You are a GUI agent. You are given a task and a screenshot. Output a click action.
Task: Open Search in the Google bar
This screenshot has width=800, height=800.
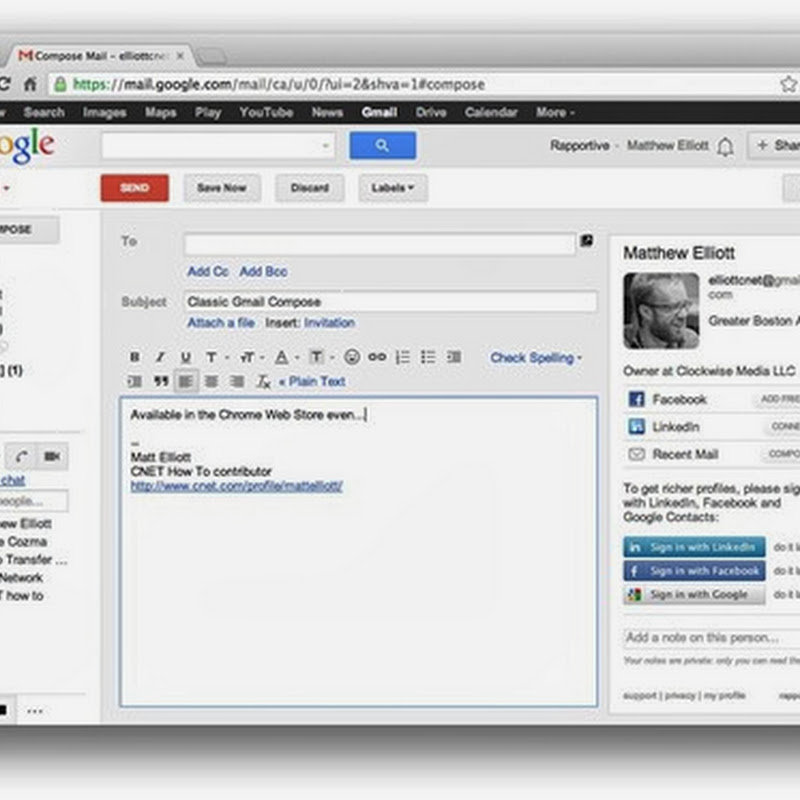[x=44, y=112]
